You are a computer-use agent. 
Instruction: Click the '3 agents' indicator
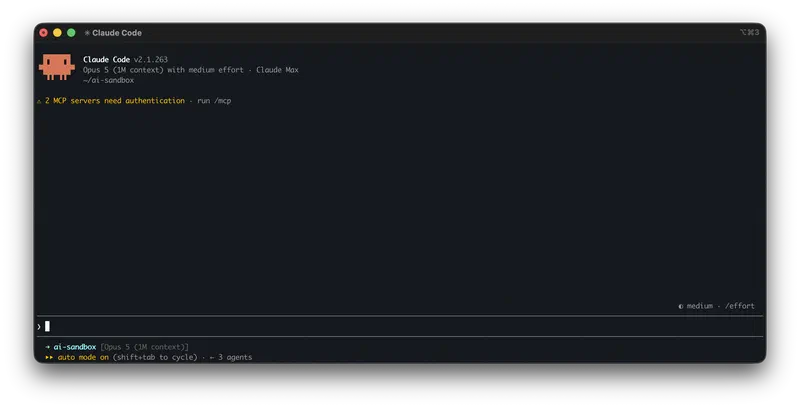tap(235, 357)
